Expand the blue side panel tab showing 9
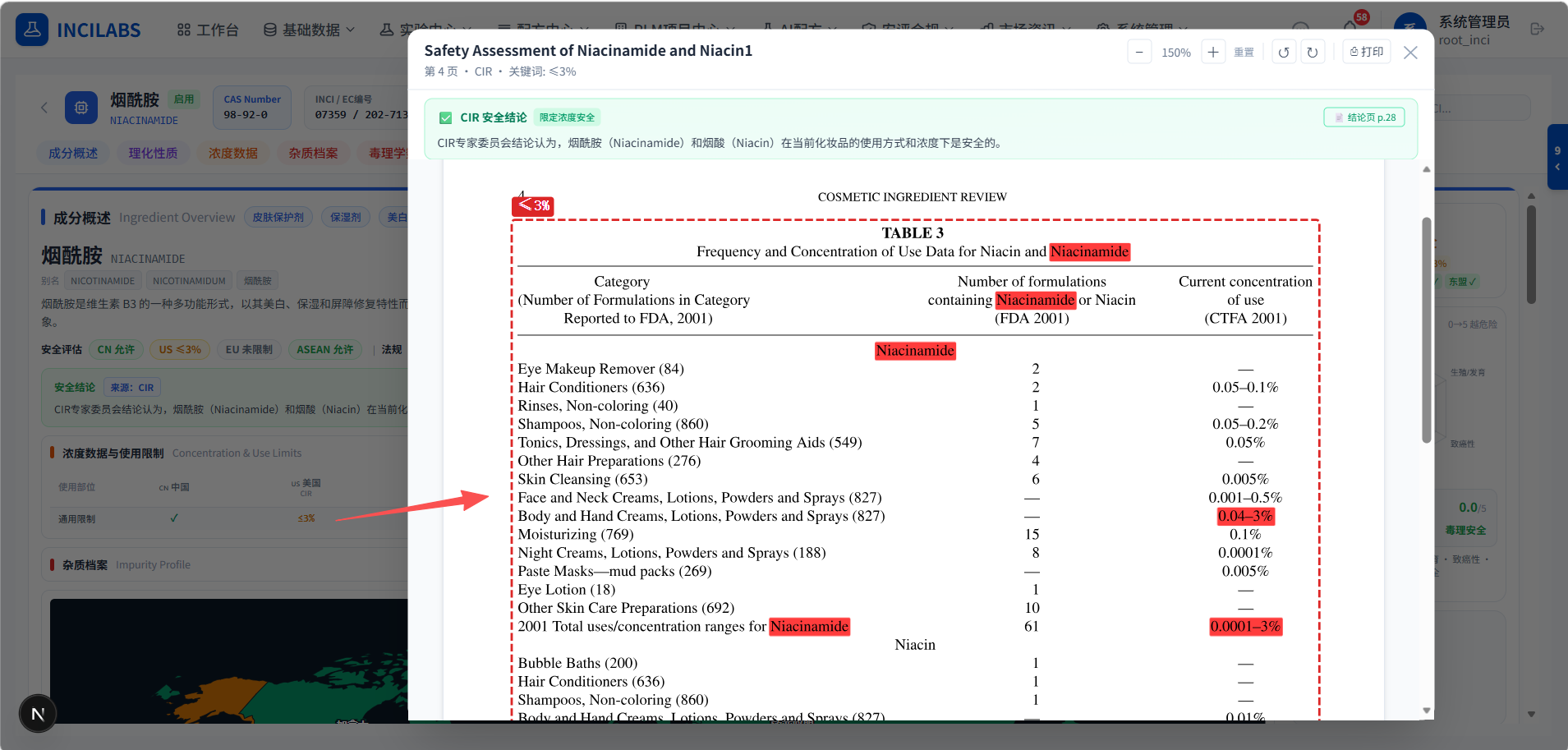 click(x=1557, y=157)
